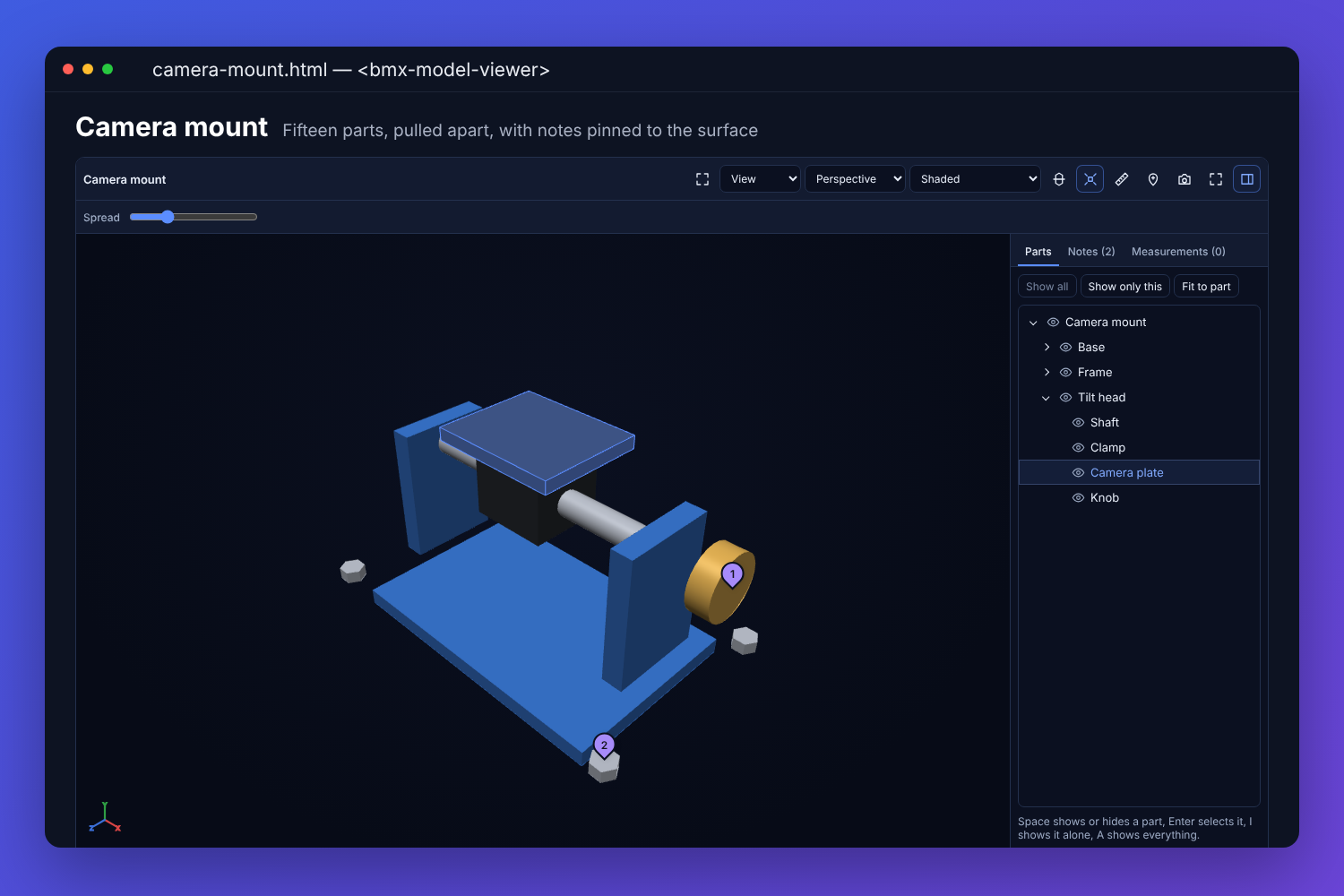Toggle visibility of the Knob part
Screen dimensions: 1344x896
click(x=1078, y=498)
